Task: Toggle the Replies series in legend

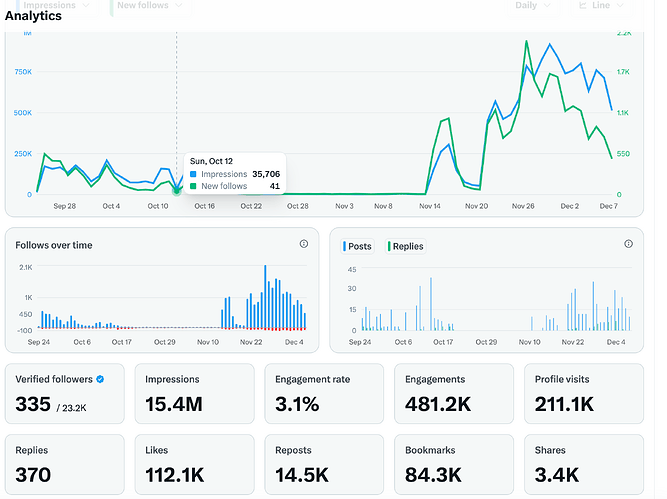Action: coord(405,246)
